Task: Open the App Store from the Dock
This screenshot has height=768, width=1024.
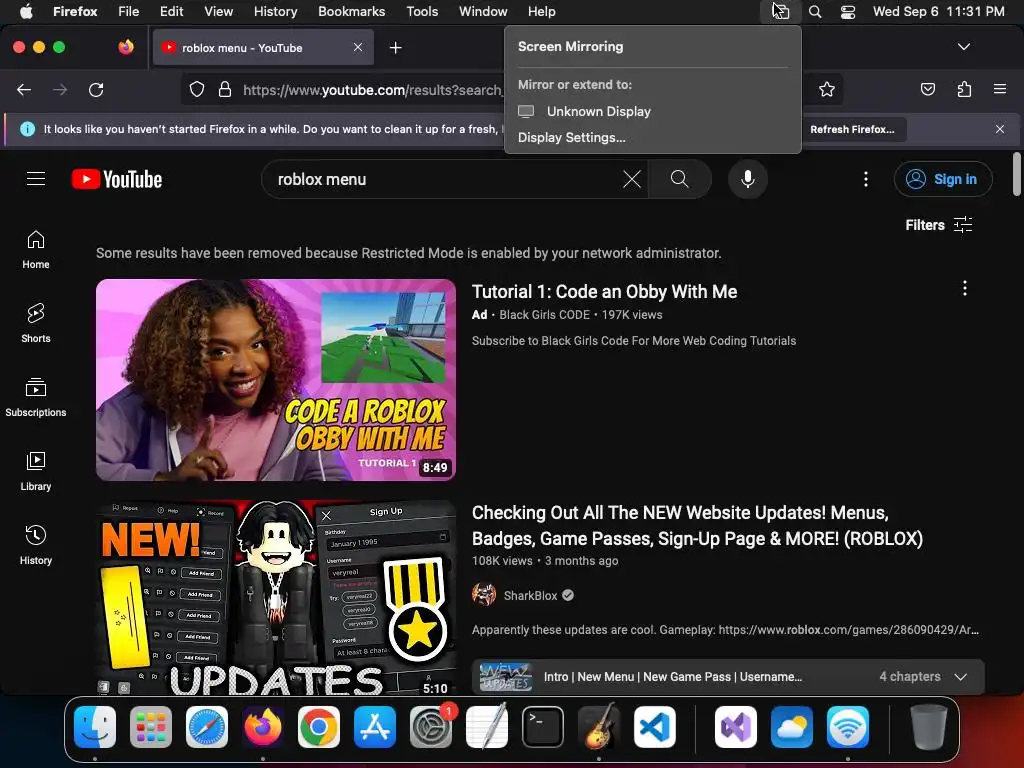Action: tap(375, 727)
